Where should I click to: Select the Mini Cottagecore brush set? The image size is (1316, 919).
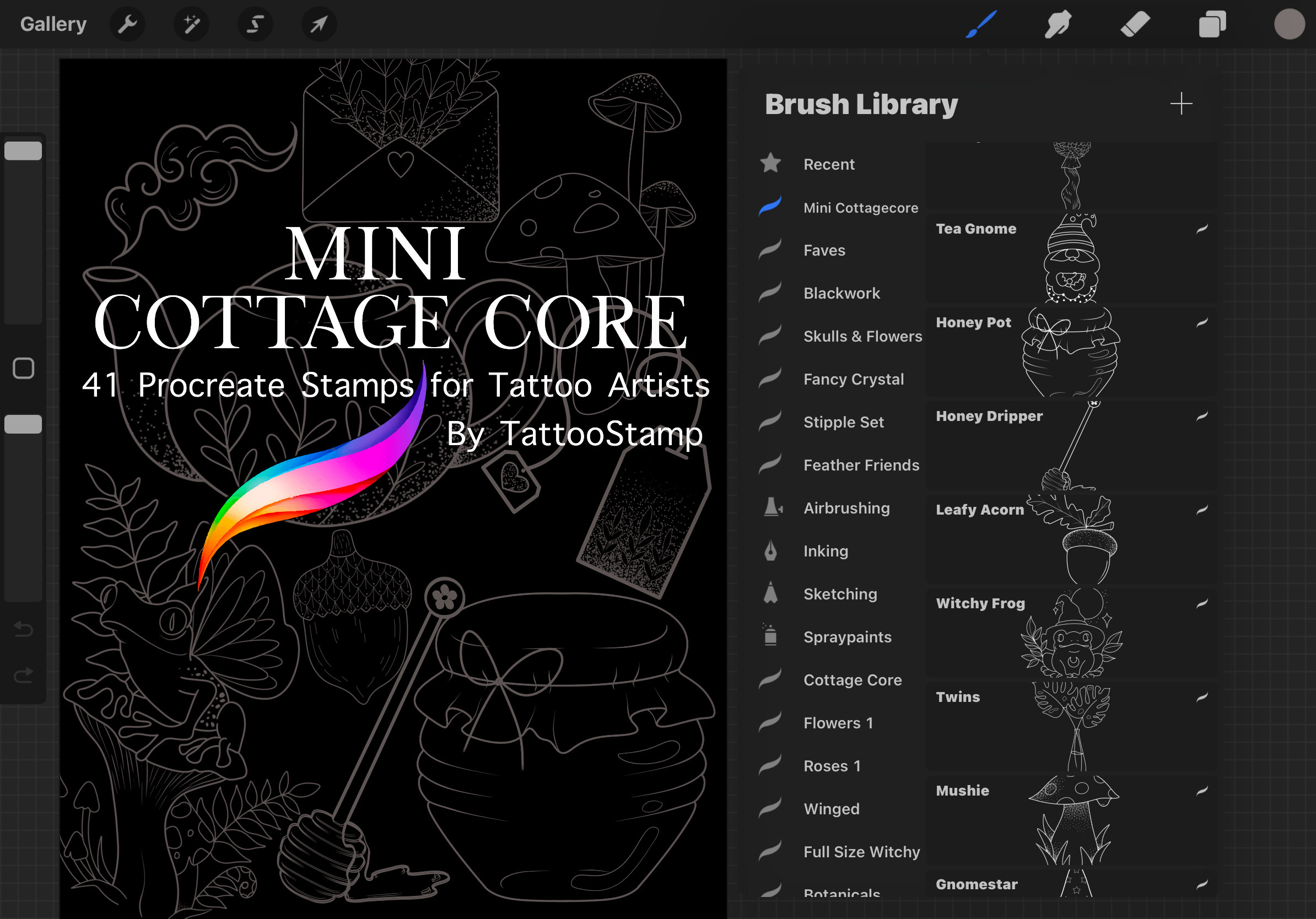pyautogui.click(x=860, y=207)
